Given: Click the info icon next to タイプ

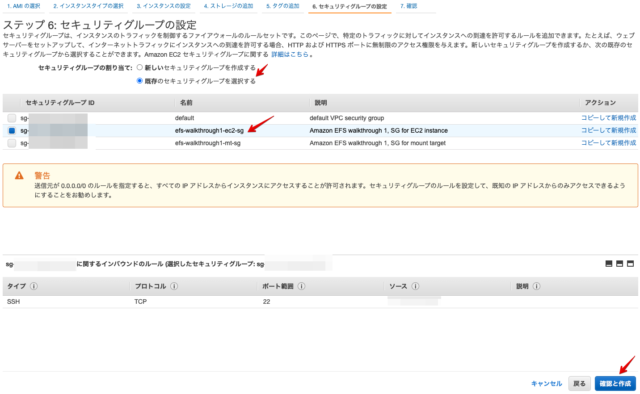Looking at the screenshot, I should (x=34, y=286).
